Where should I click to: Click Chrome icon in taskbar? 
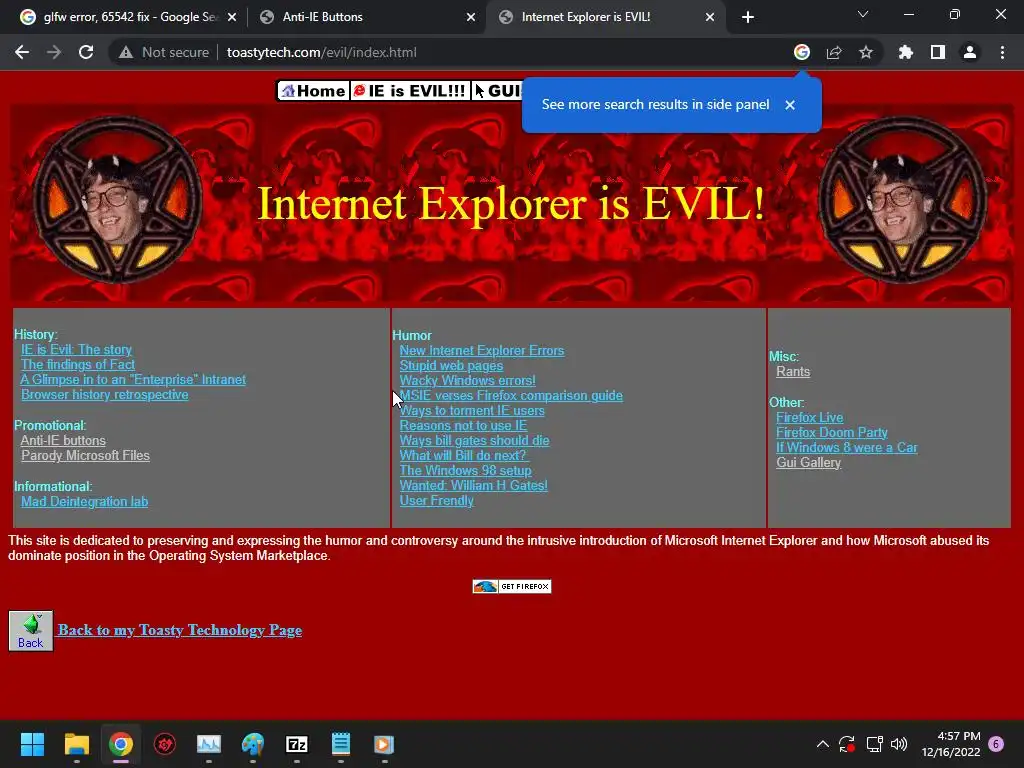(120, 744)
